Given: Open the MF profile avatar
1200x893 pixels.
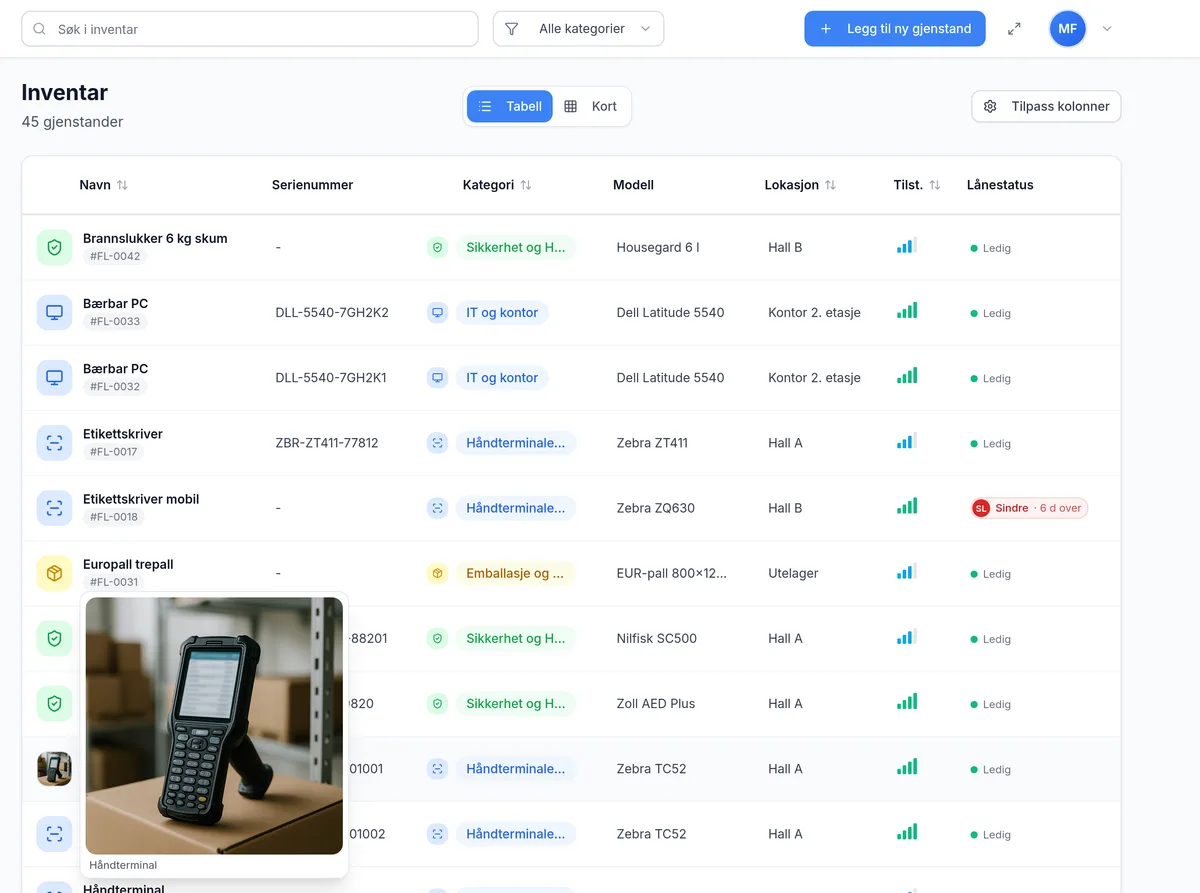Looking at the screenshot, I should pyautogui.click(x=1068, y=29).
